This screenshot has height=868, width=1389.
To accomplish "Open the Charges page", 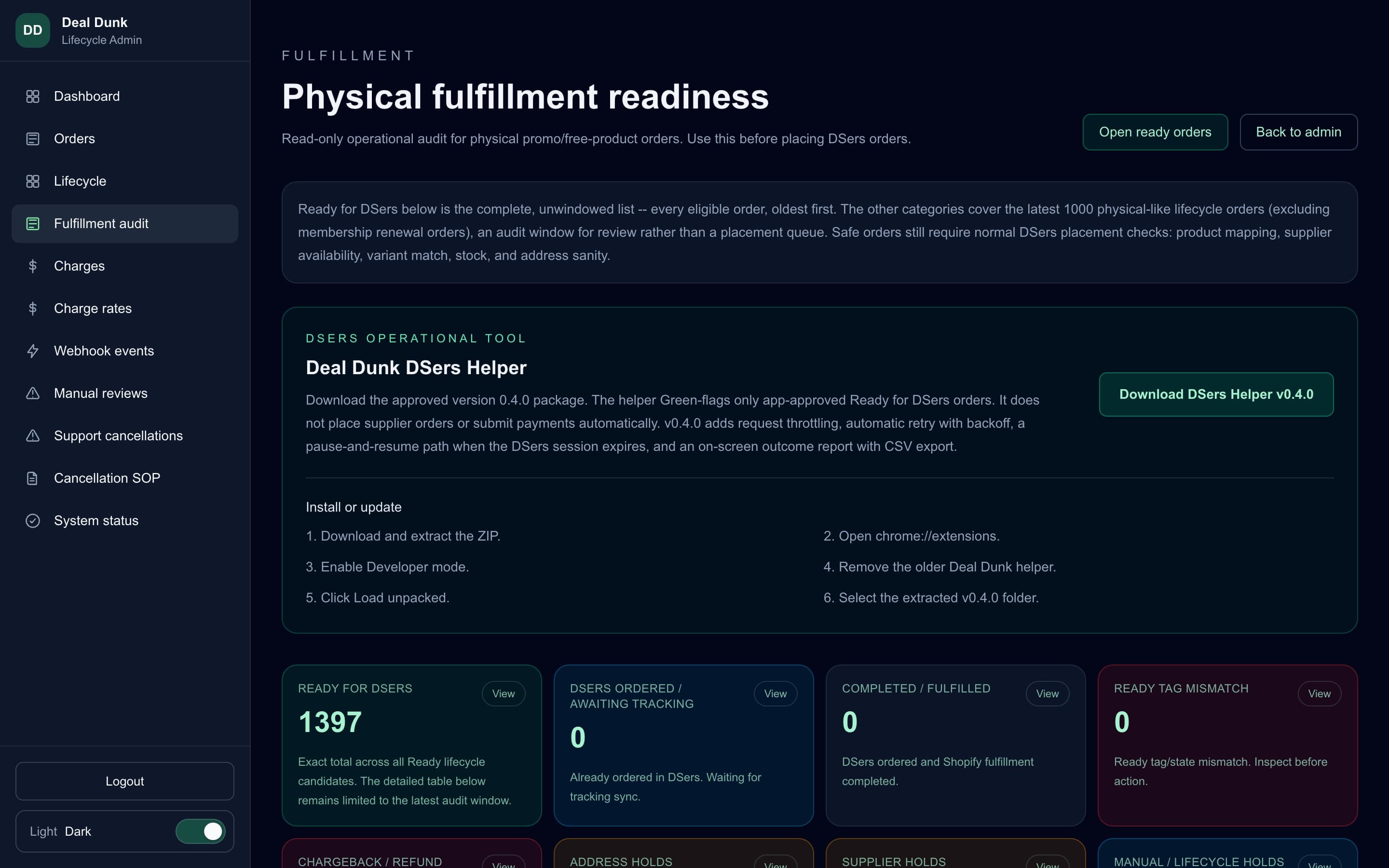I will click(124, 266).
